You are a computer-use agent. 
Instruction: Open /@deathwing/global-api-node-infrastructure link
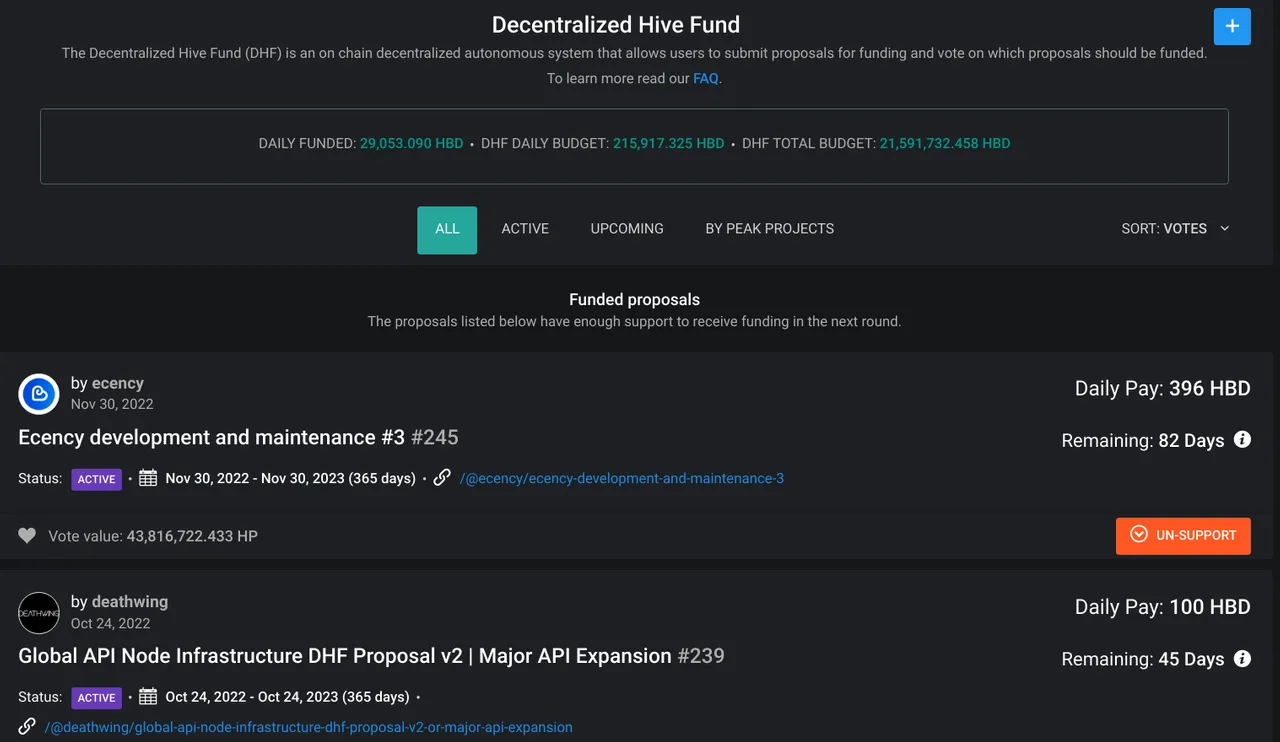(309, 728)
